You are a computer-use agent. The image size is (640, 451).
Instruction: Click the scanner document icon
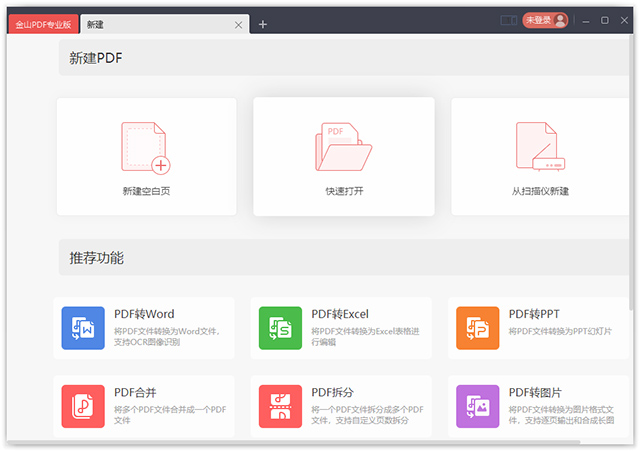pos(540,146)
